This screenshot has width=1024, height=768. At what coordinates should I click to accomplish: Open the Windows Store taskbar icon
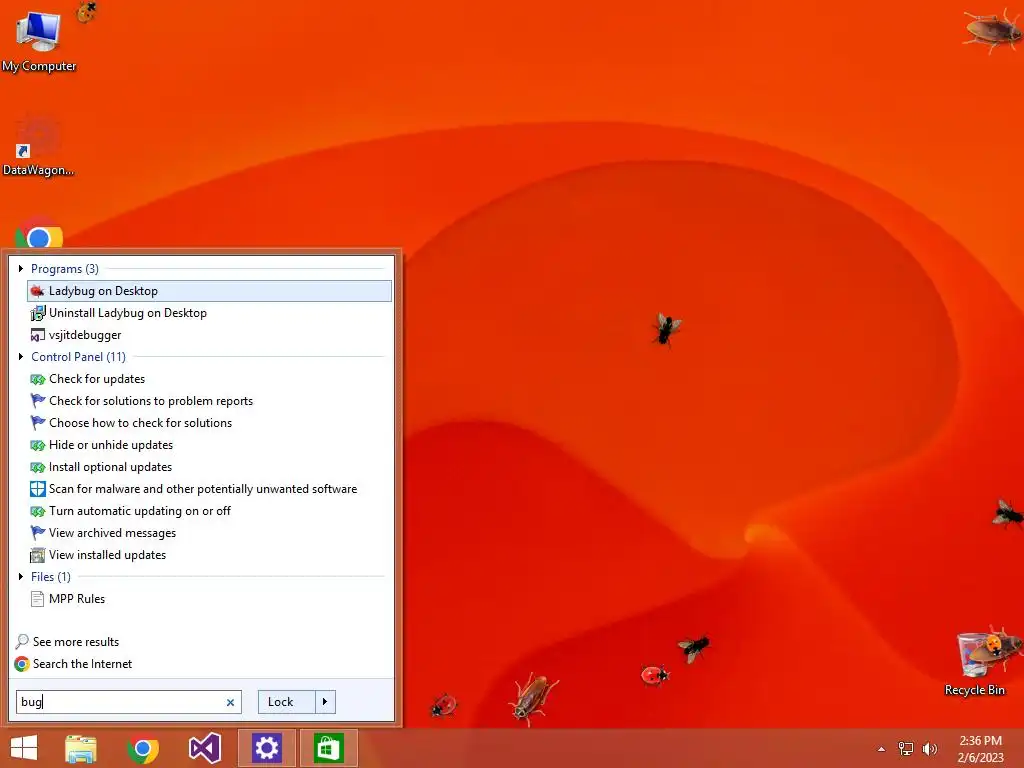pos(328,748)
